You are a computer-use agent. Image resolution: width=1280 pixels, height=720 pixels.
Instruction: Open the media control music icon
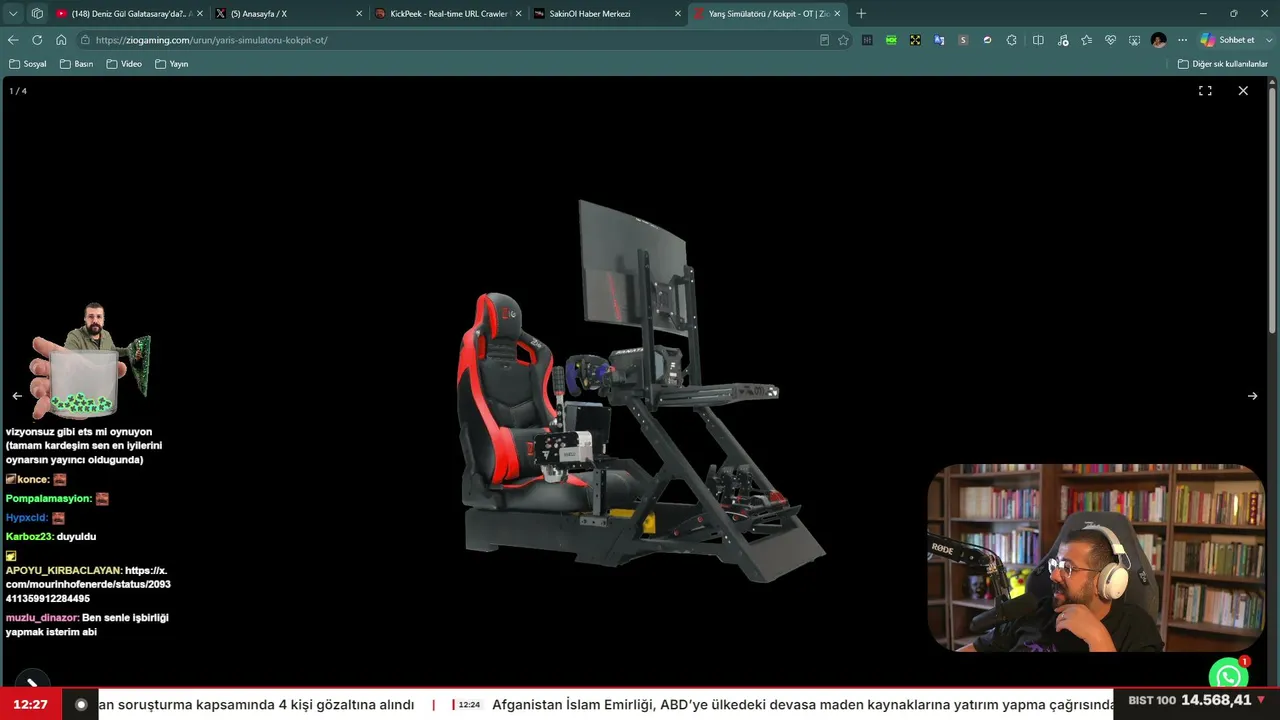1062,40
